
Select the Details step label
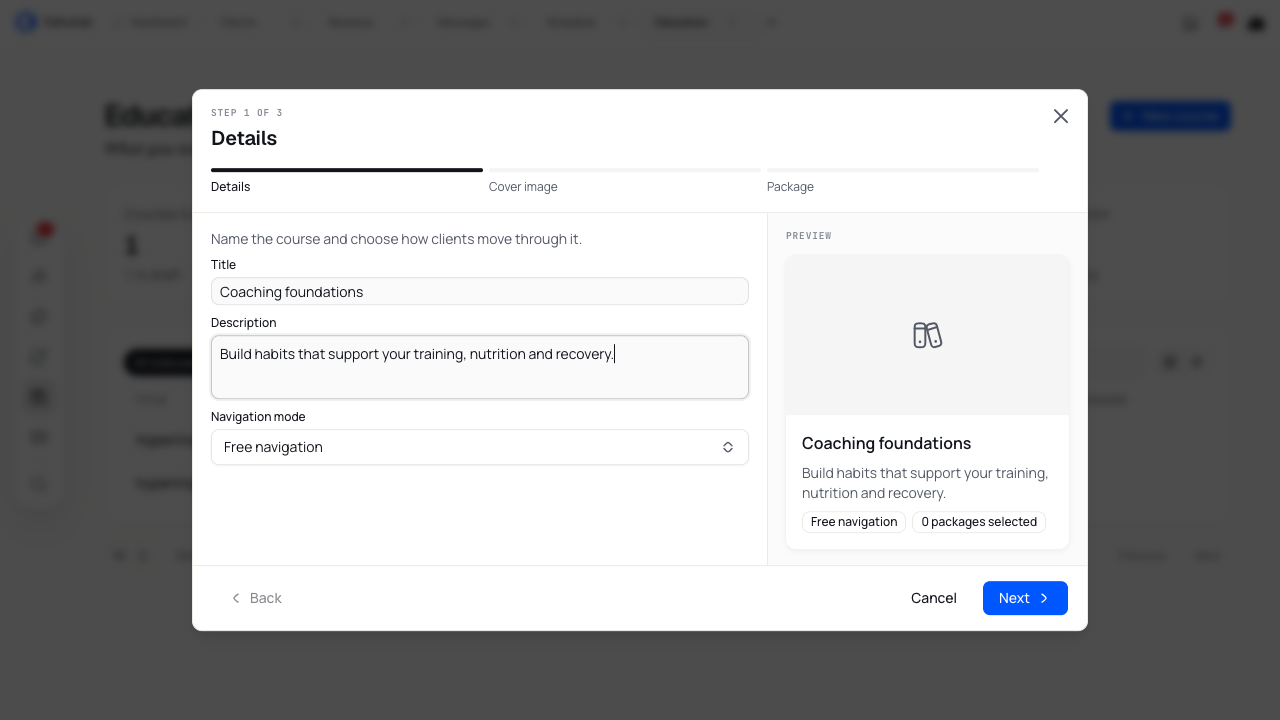(x=231, y=187)
